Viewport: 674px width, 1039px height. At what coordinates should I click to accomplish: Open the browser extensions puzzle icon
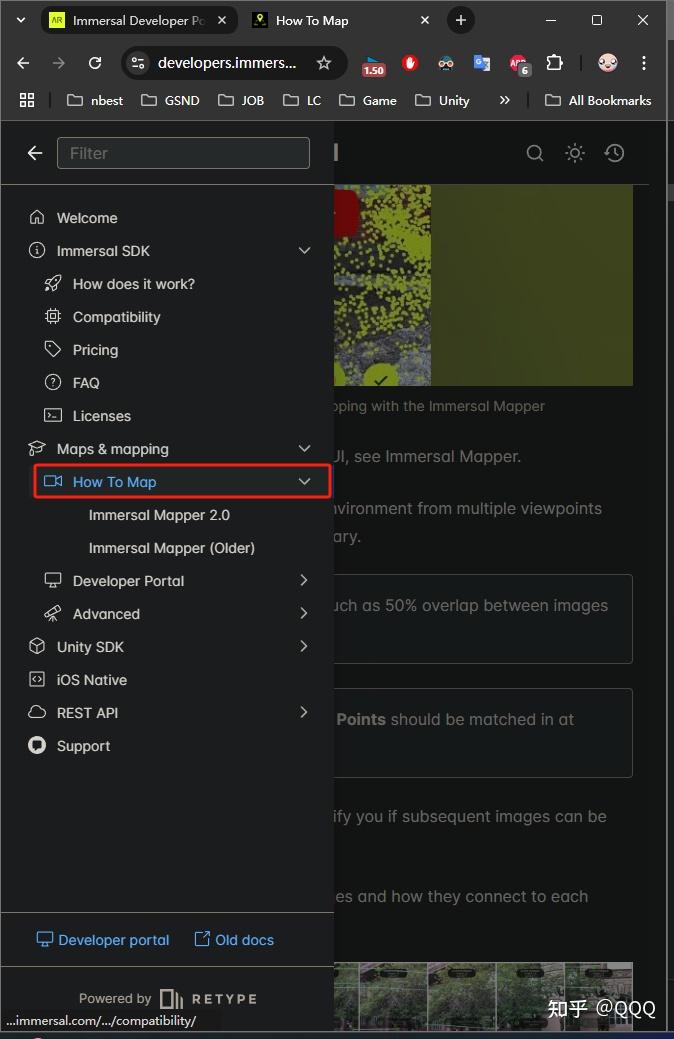click(554, 63)
